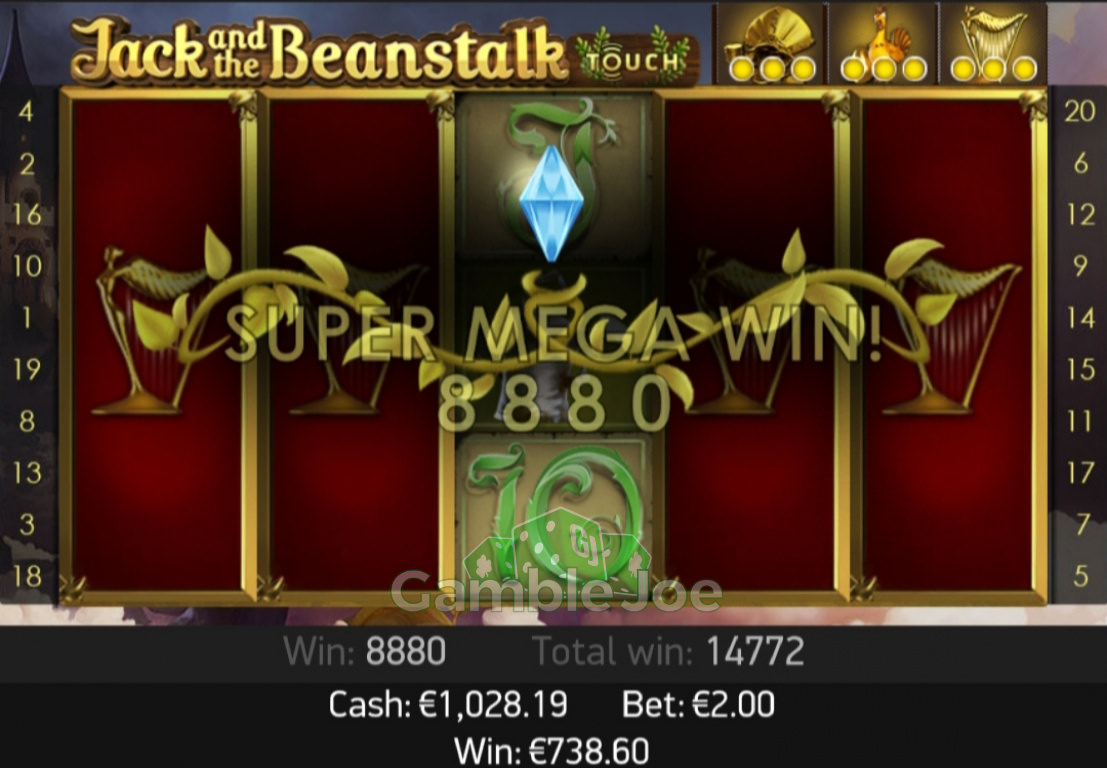The width and height of the screenshot is (1107, 768).
Task: Tap the Cash €1,028.19 balance
Action: coord(448,704)
